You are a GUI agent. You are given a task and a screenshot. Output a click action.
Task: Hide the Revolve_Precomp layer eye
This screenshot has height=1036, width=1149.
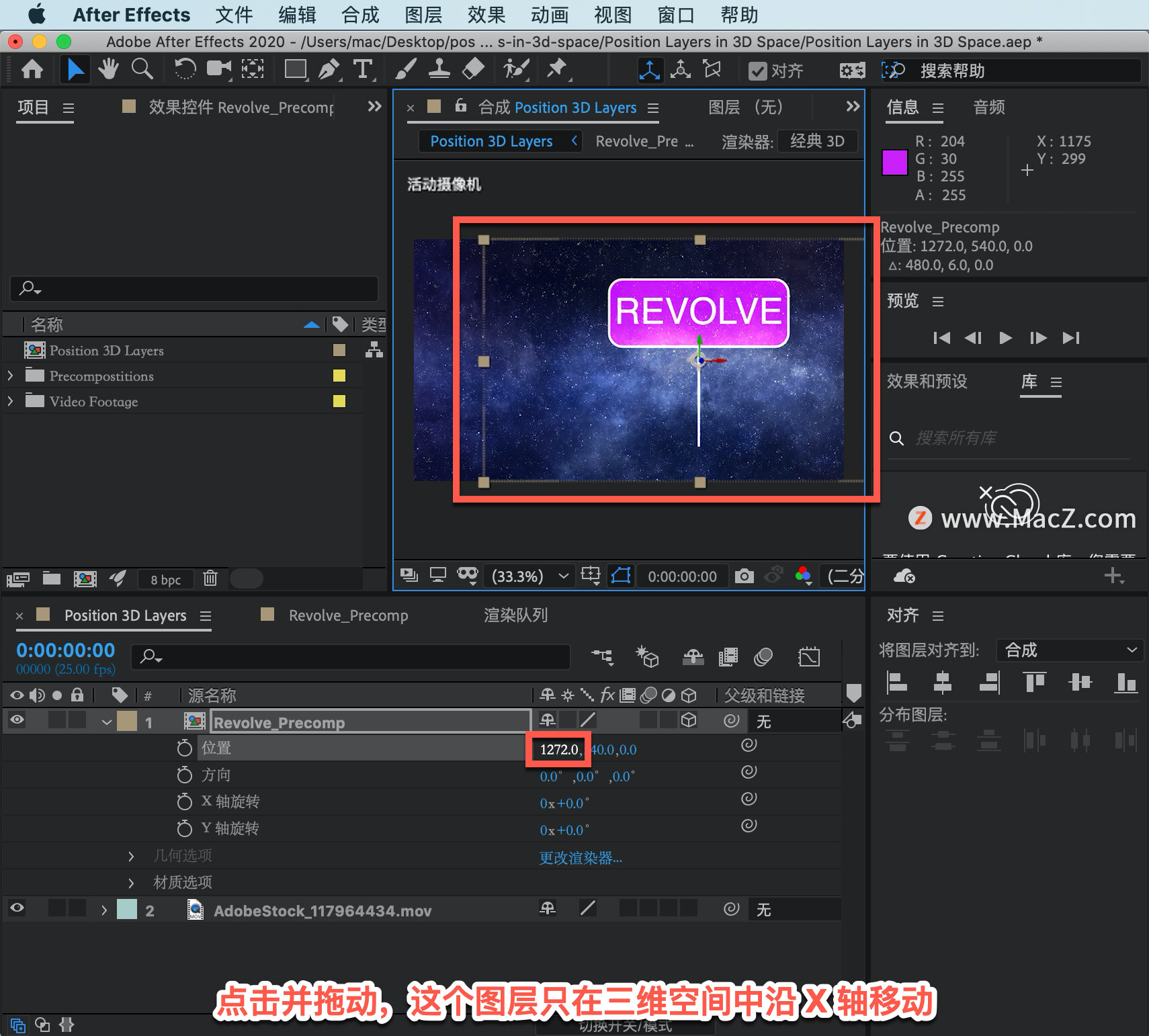(x=17, y=720)
